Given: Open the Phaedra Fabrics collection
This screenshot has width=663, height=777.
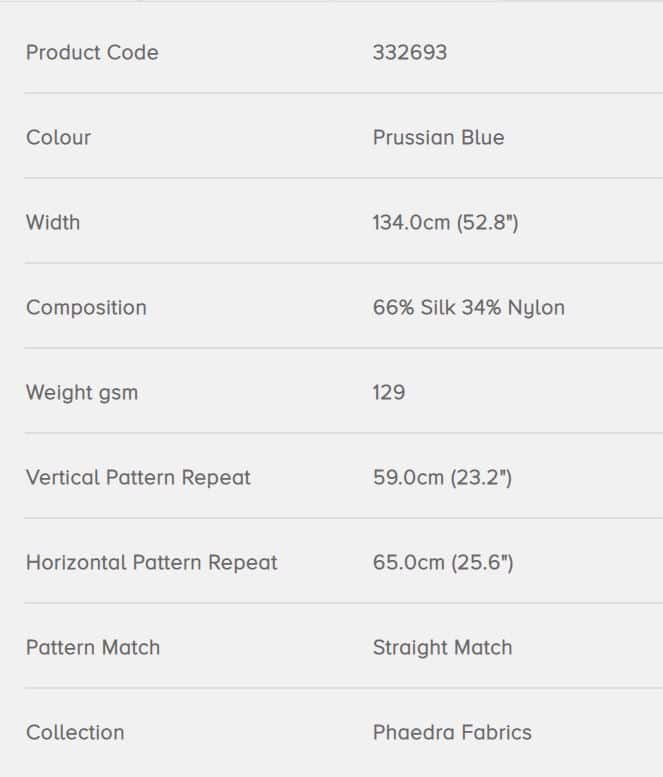Looking at the screenshot, I should click(452, 733).
